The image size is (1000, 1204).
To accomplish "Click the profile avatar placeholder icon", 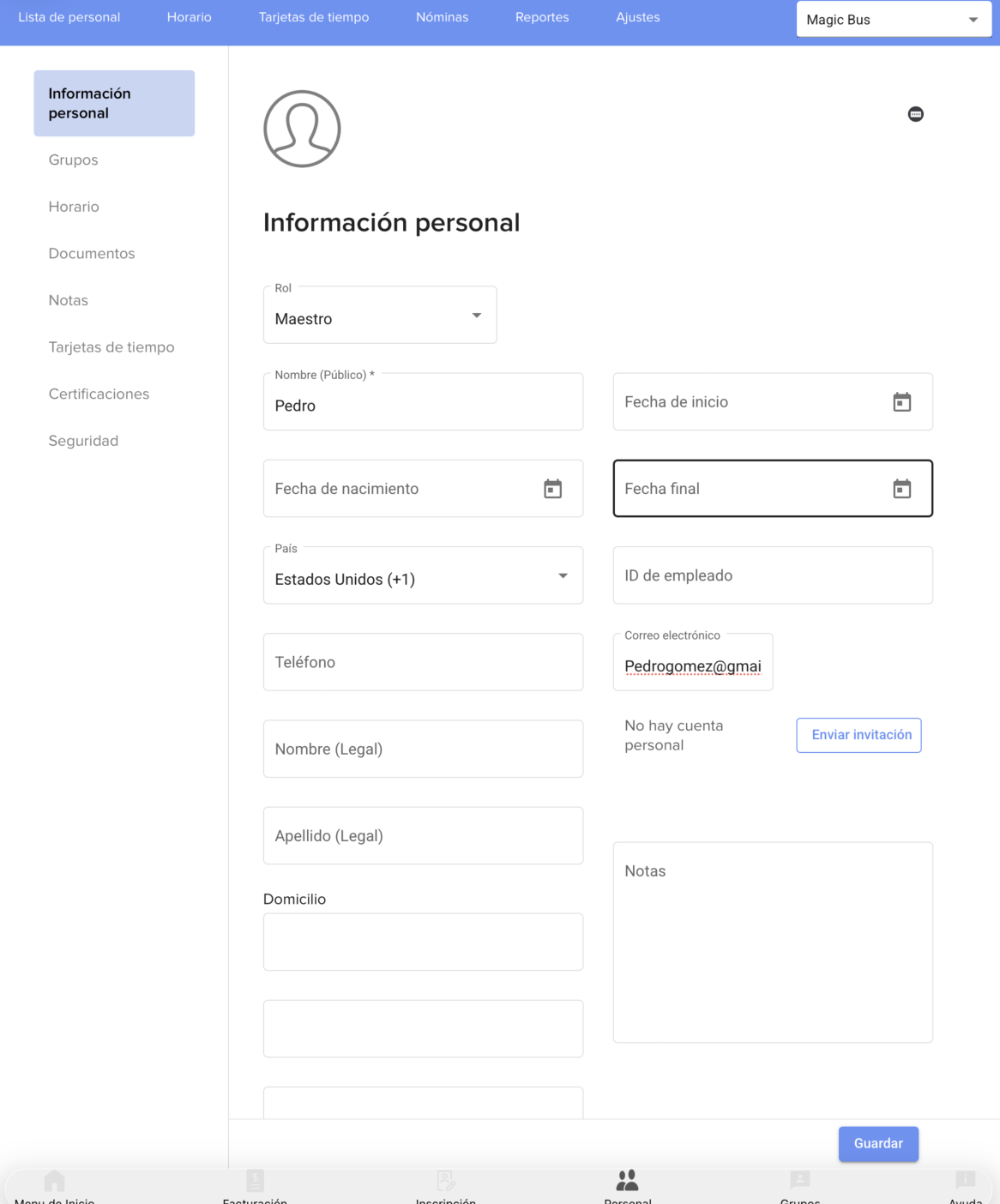I will [302, 129].
